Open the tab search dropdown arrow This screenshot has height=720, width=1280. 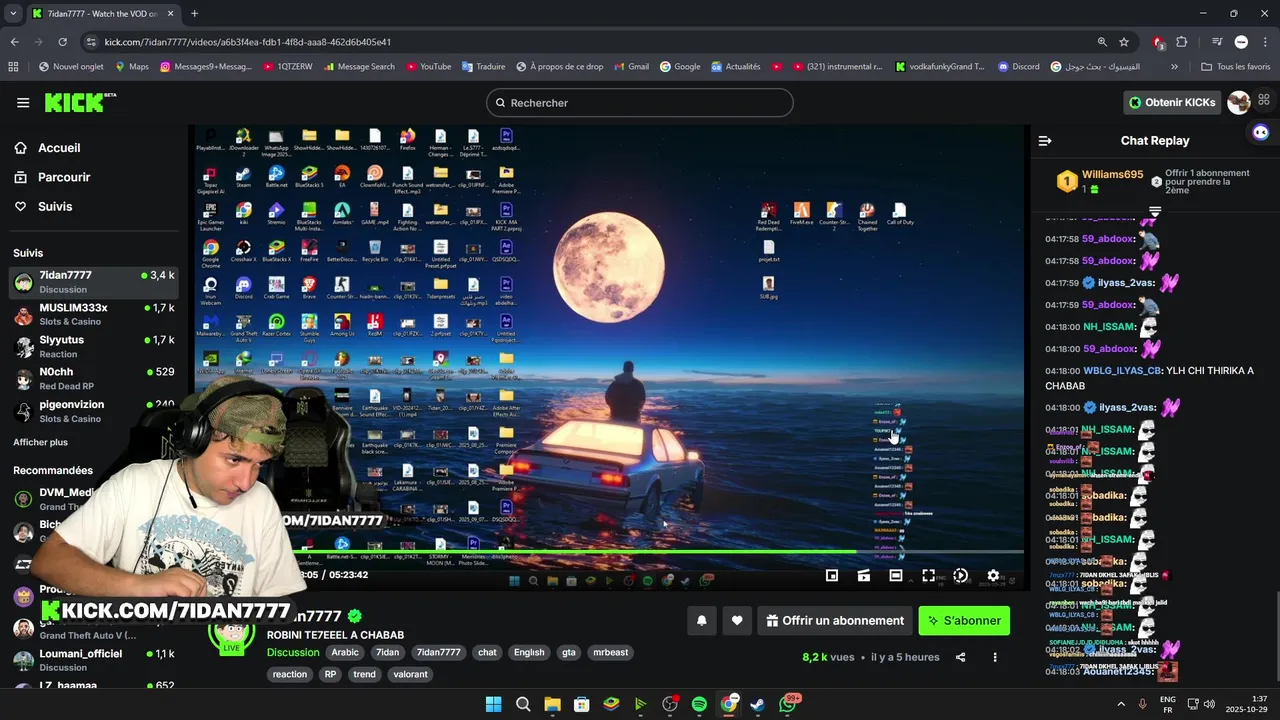[x=13, y=13]
